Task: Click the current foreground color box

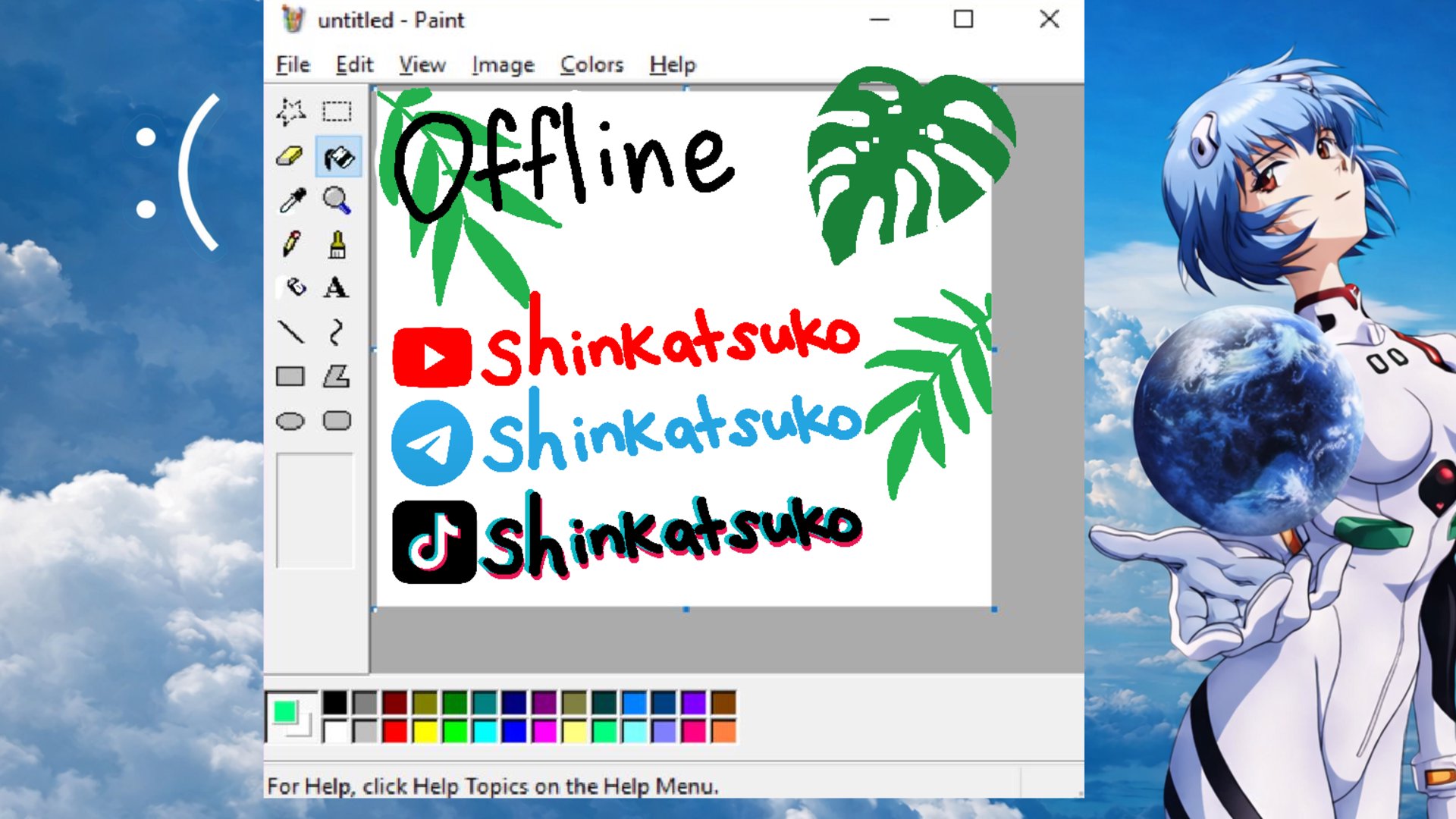Action: click(284, 711)
